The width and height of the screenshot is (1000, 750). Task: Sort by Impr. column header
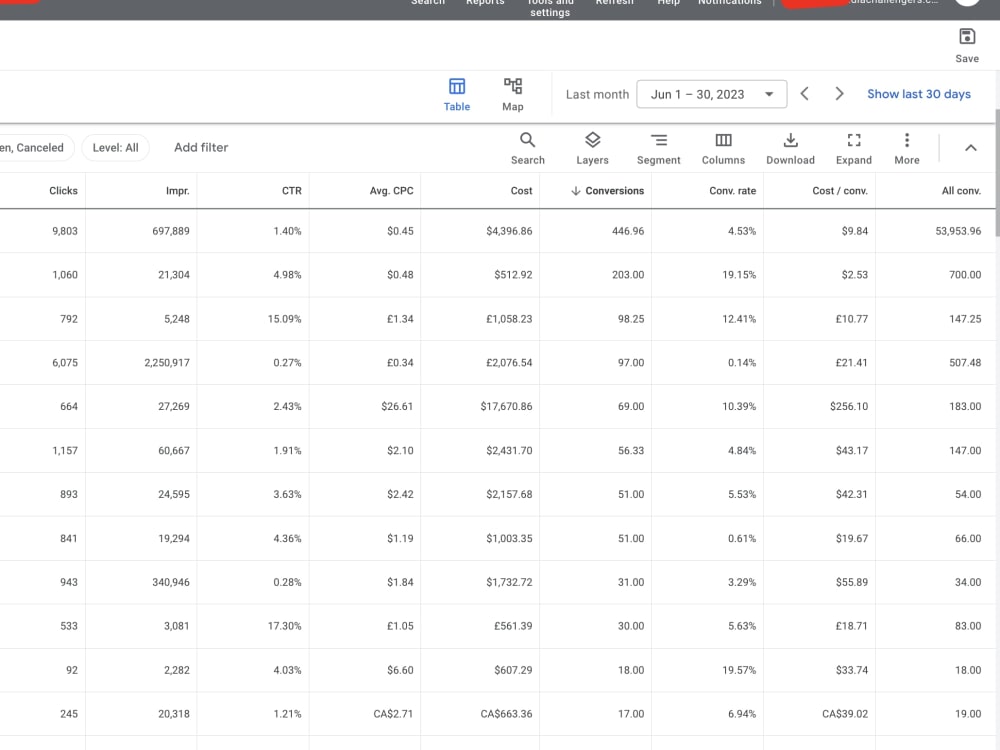[177, 191]
